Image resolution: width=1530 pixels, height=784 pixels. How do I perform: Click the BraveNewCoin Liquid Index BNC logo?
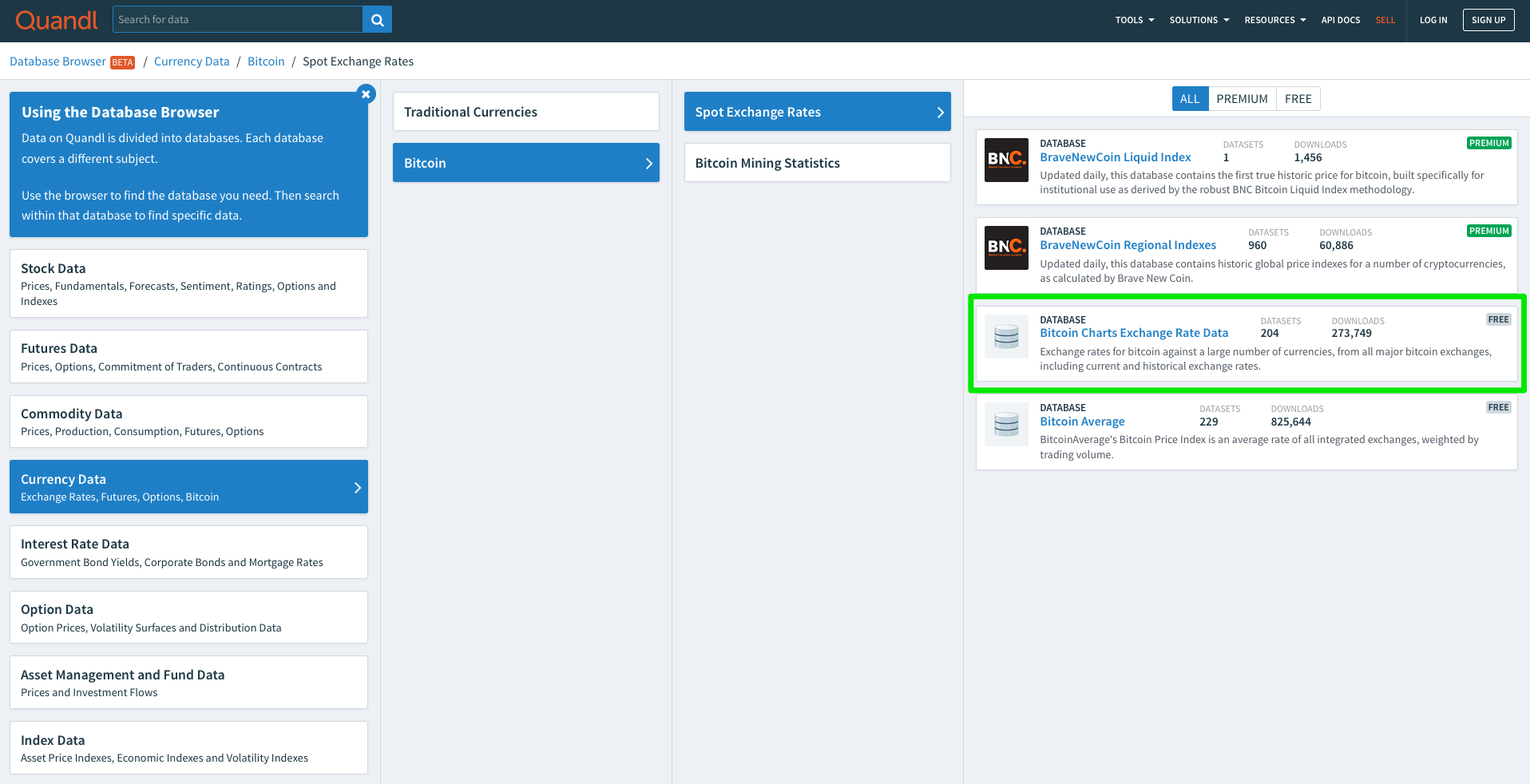(1006, 160)
